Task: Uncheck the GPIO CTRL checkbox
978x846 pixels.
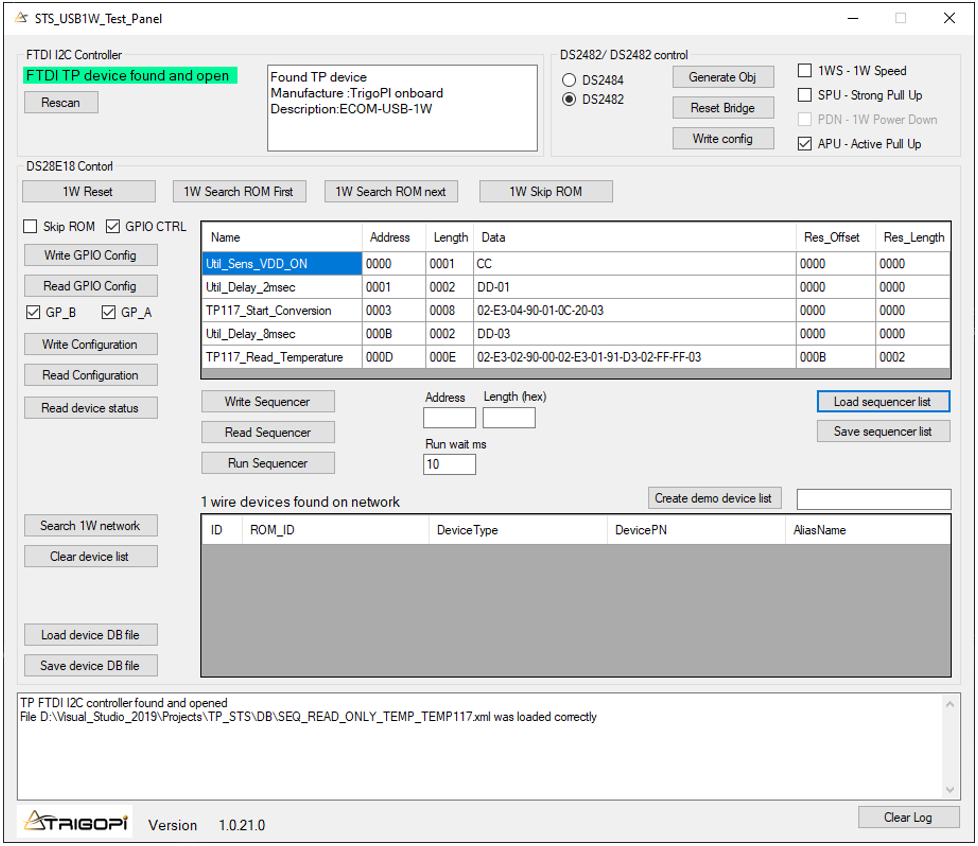Action: (113, 227)
